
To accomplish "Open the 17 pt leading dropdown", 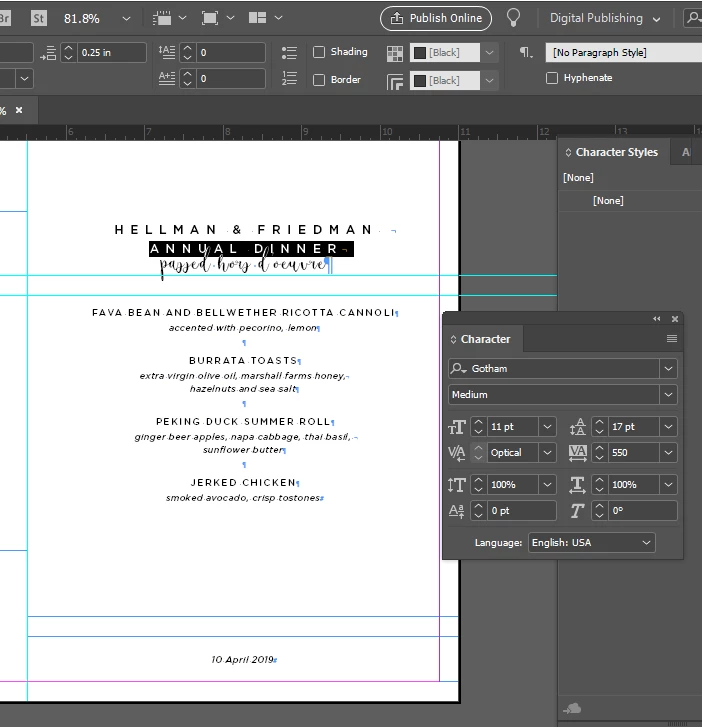I will click(668, 427).
